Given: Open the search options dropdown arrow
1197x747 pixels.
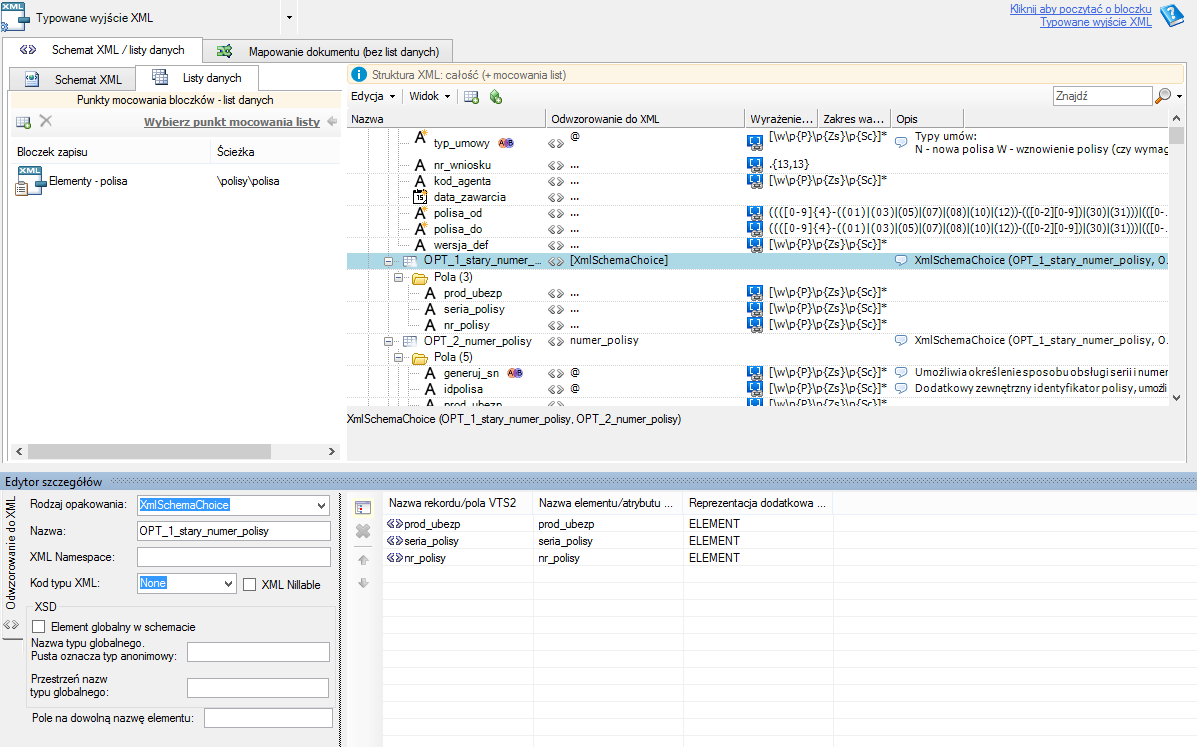Looking at the screenshot, I should point(1179,96).
